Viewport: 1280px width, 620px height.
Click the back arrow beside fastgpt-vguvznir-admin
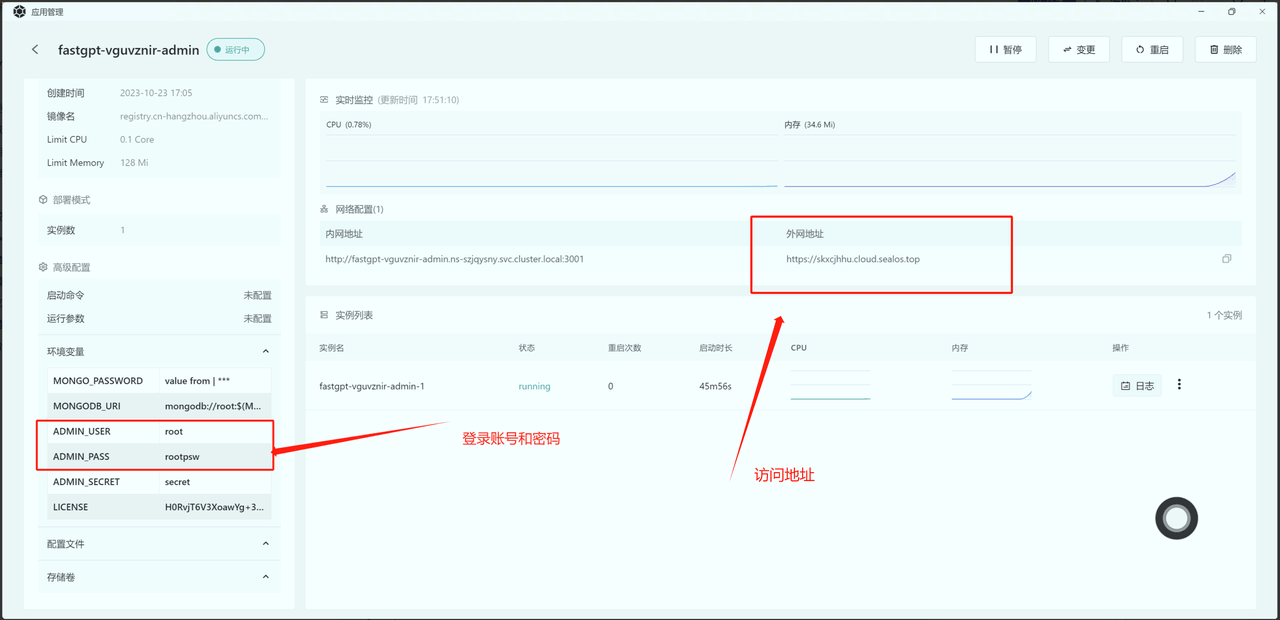point(36,50)
